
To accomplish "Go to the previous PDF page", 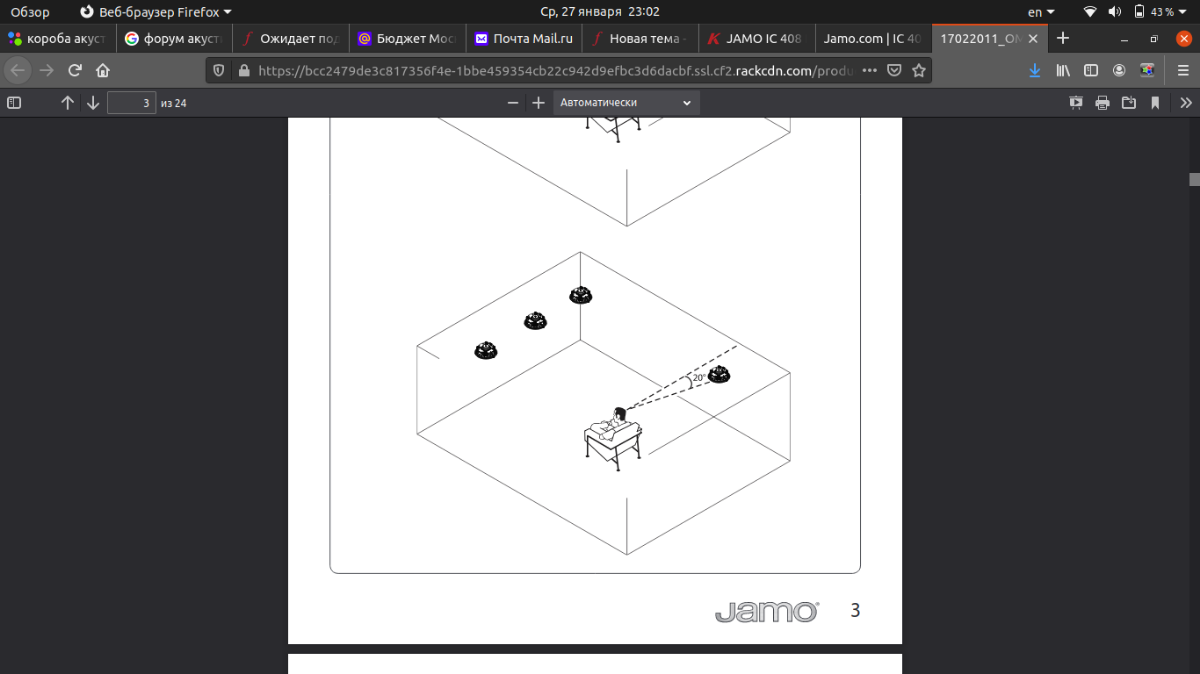I will 67,103.
